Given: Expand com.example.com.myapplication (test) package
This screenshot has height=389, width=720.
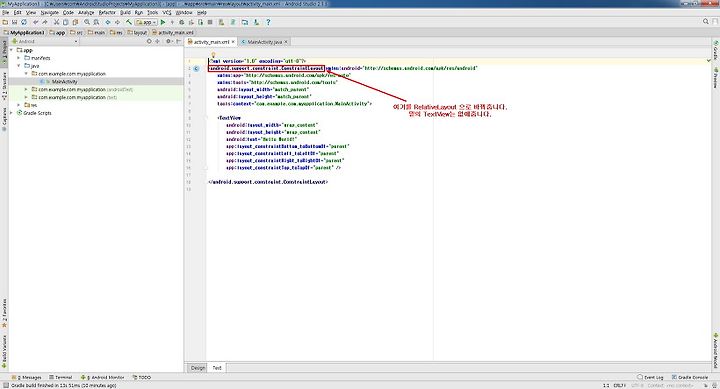Looking at the screenshot, I should point(26,97).
